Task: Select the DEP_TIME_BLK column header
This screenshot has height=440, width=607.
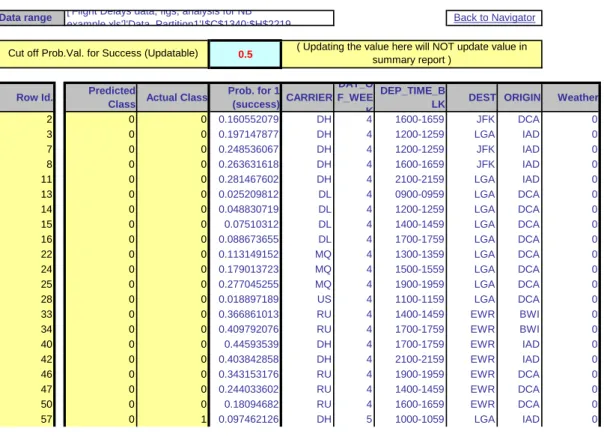Action: point(410,97)
